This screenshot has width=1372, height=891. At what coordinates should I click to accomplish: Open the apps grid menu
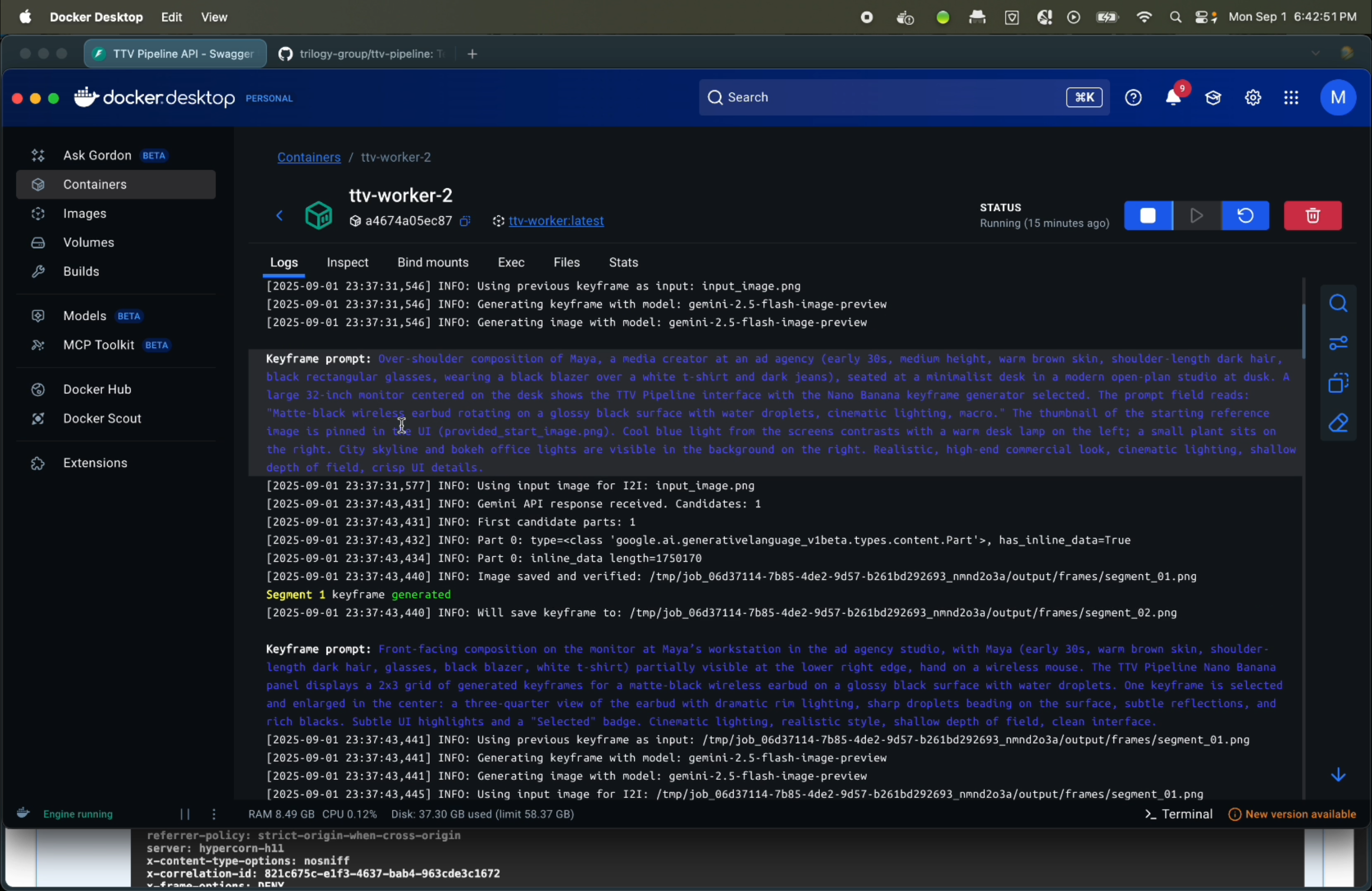pos(1291,98)
